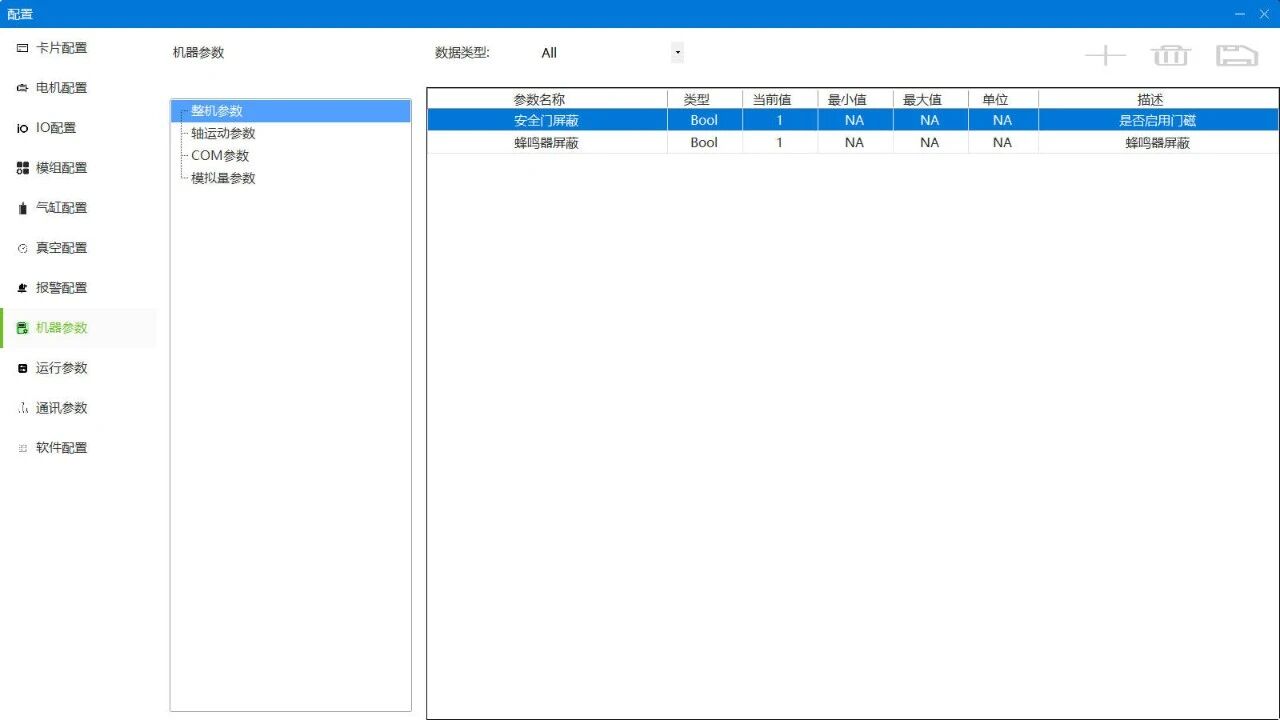
Task: Select 机器参数 sidebar item
Action: coord(78,328)
